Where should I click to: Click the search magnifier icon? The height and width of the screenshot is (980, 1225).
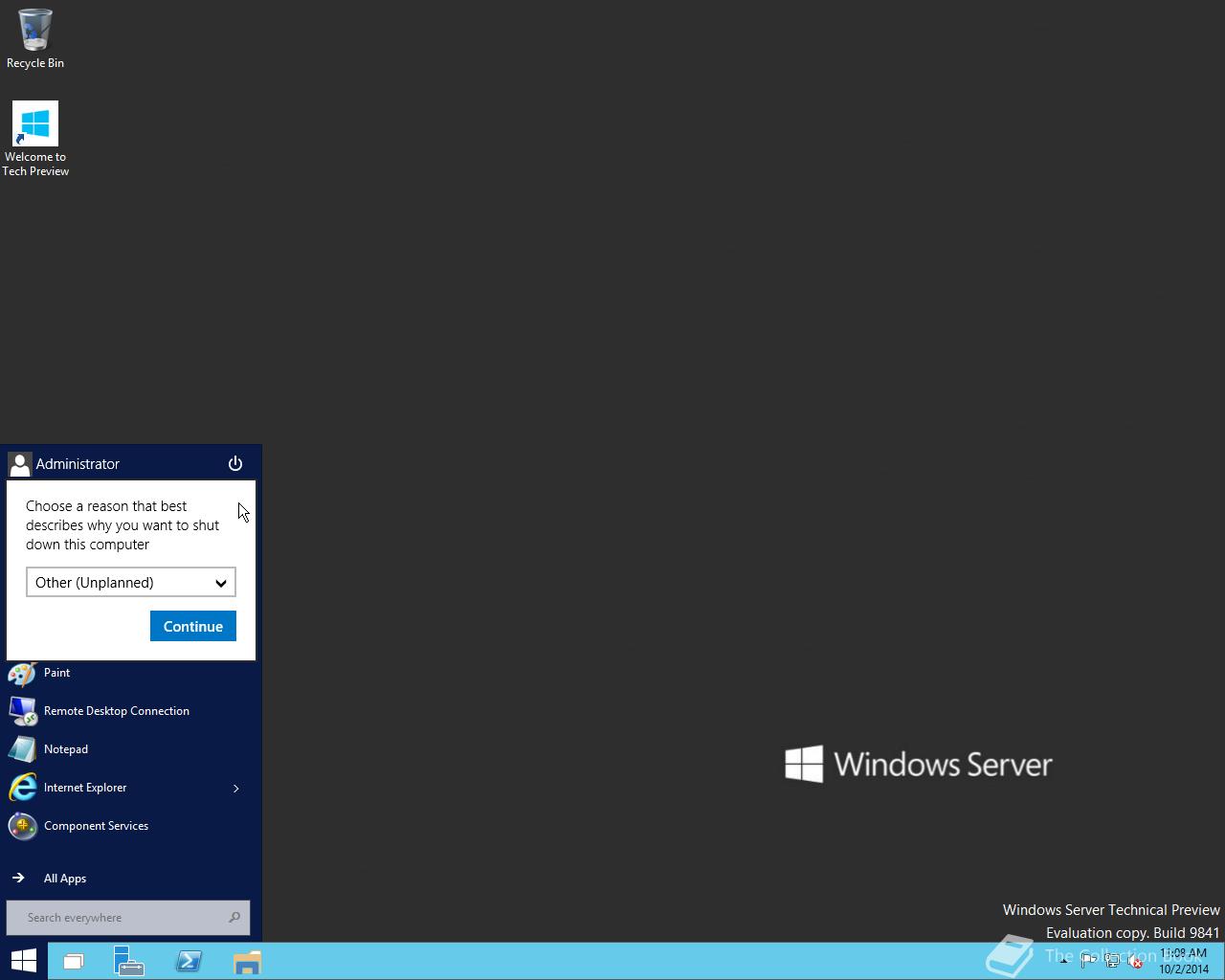tap(234, 918)
